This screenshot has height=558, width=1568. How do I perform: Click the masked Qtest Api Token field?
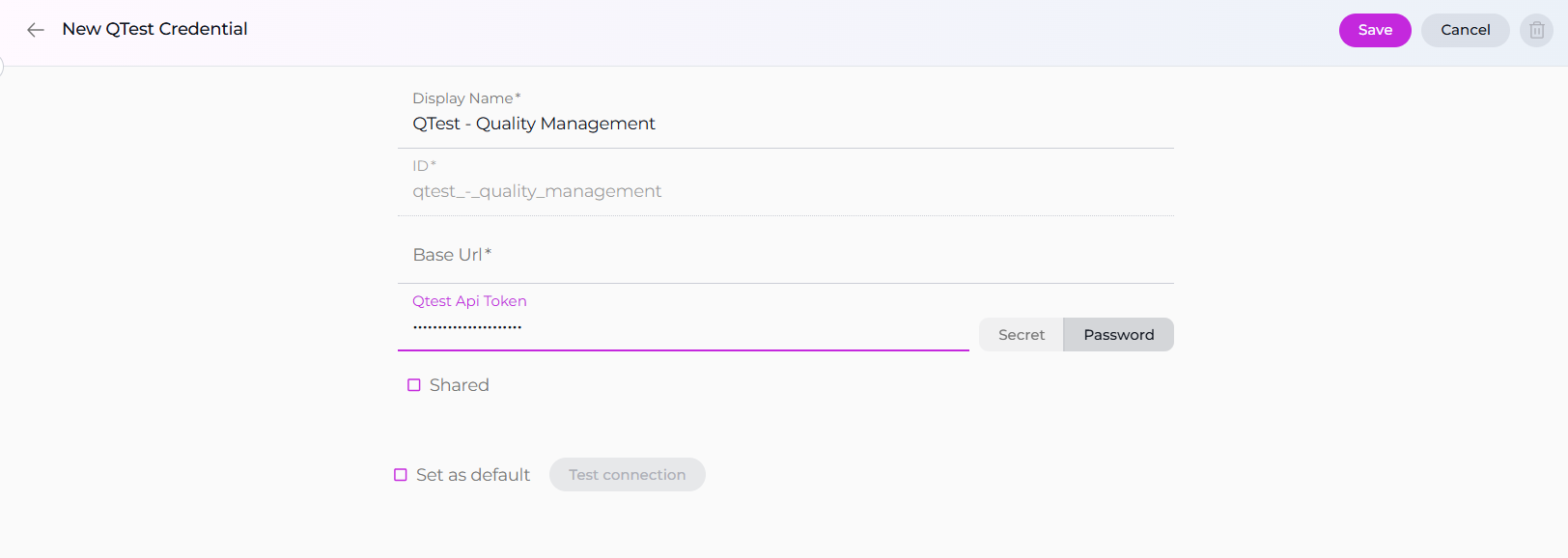point(682,328)
